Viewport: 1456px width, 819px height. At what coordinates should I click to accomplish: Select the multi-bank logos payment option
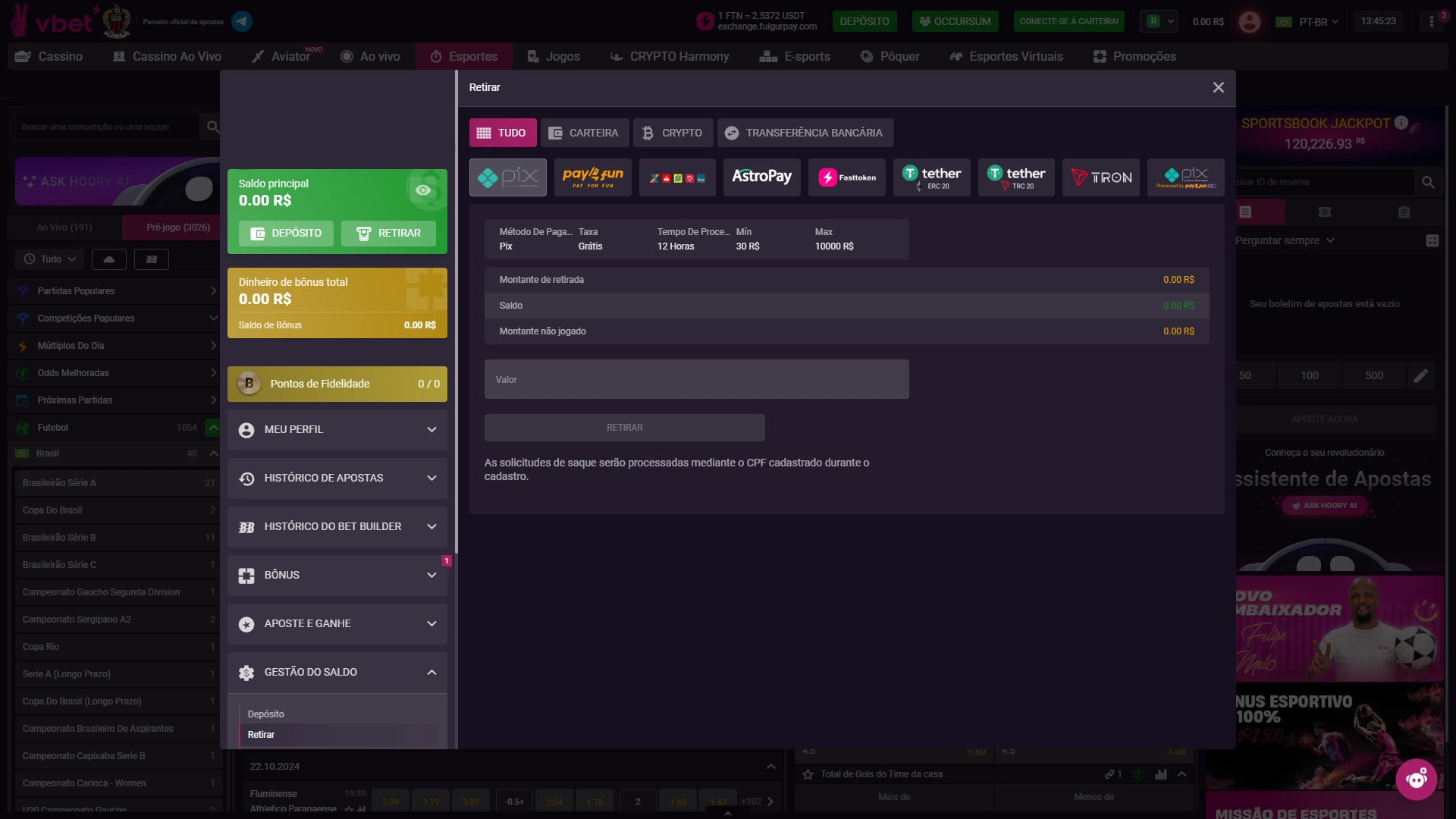click(677, 177)
